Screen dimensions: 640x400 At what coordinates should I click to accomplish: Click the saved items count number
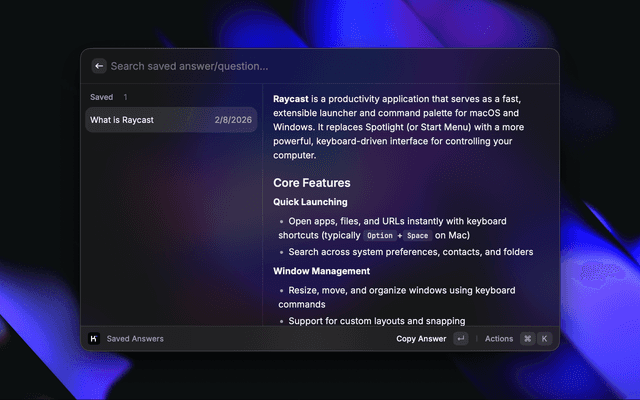coord(125,97)
